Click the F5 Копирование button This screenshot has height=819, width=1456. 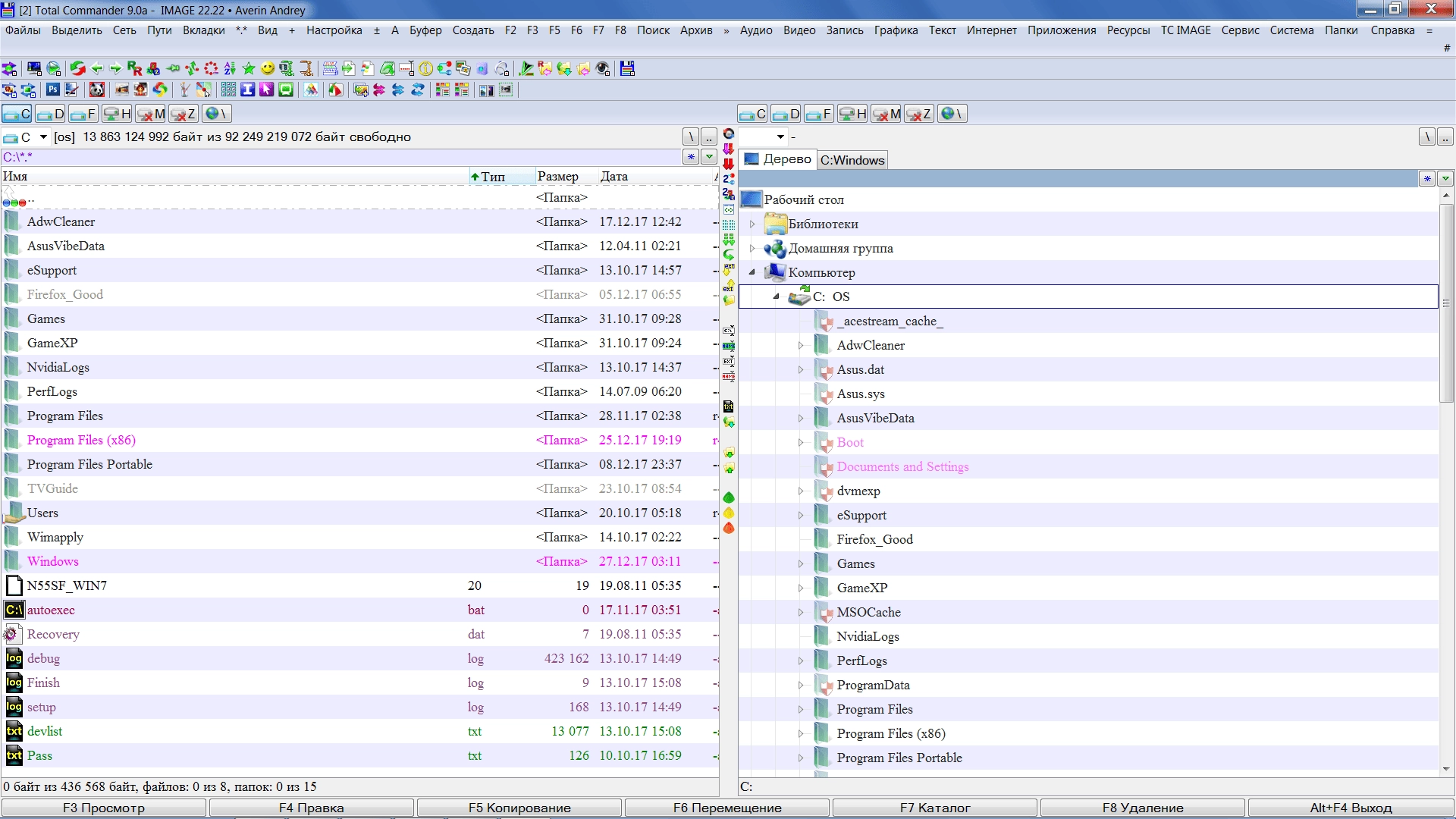(519, 808)
